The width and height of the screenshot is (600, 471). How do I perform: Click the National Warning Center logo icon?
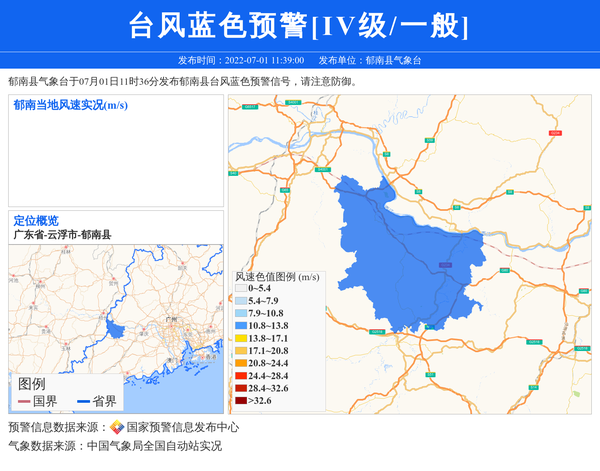point(116,427)
